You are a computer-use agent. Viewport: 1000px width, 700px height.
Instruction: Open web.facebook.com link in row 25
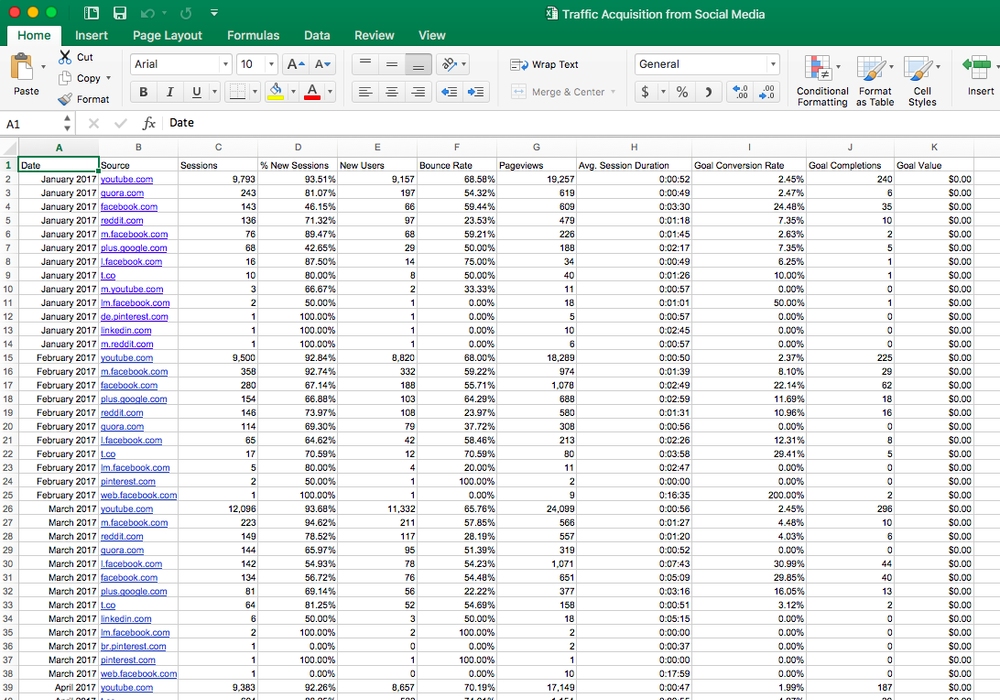coord(139,495)
